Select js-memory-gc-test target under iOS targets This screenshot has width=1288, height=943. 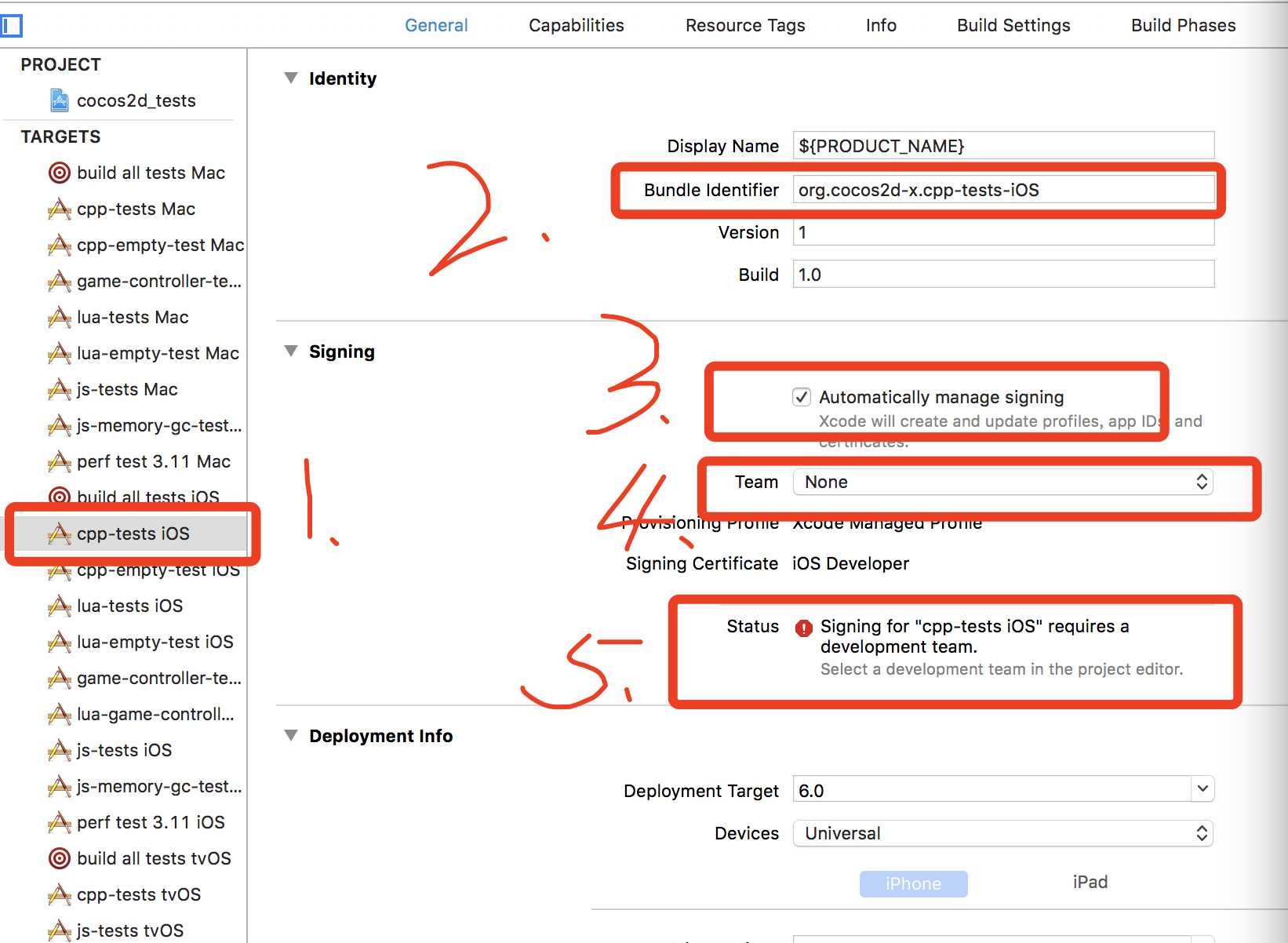pyautogui.click(x=145, y=786)
